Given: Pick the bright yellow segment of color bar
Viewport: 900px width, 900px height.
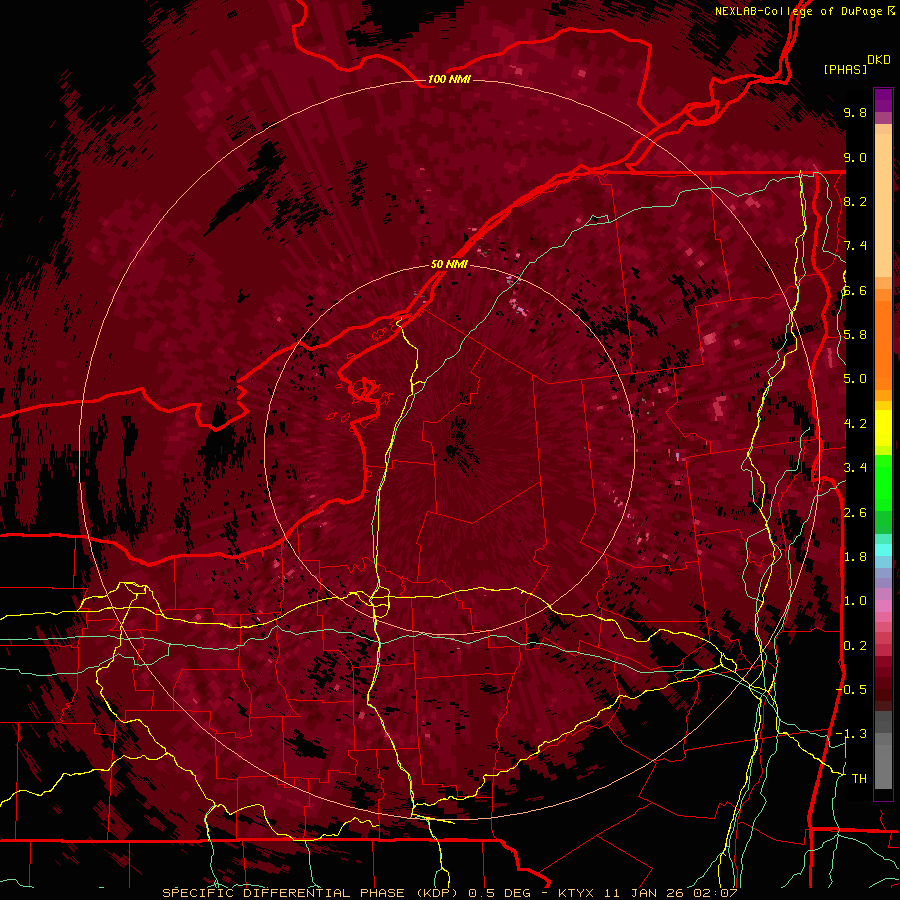Looking at the screenshot, I should point(883,428).
